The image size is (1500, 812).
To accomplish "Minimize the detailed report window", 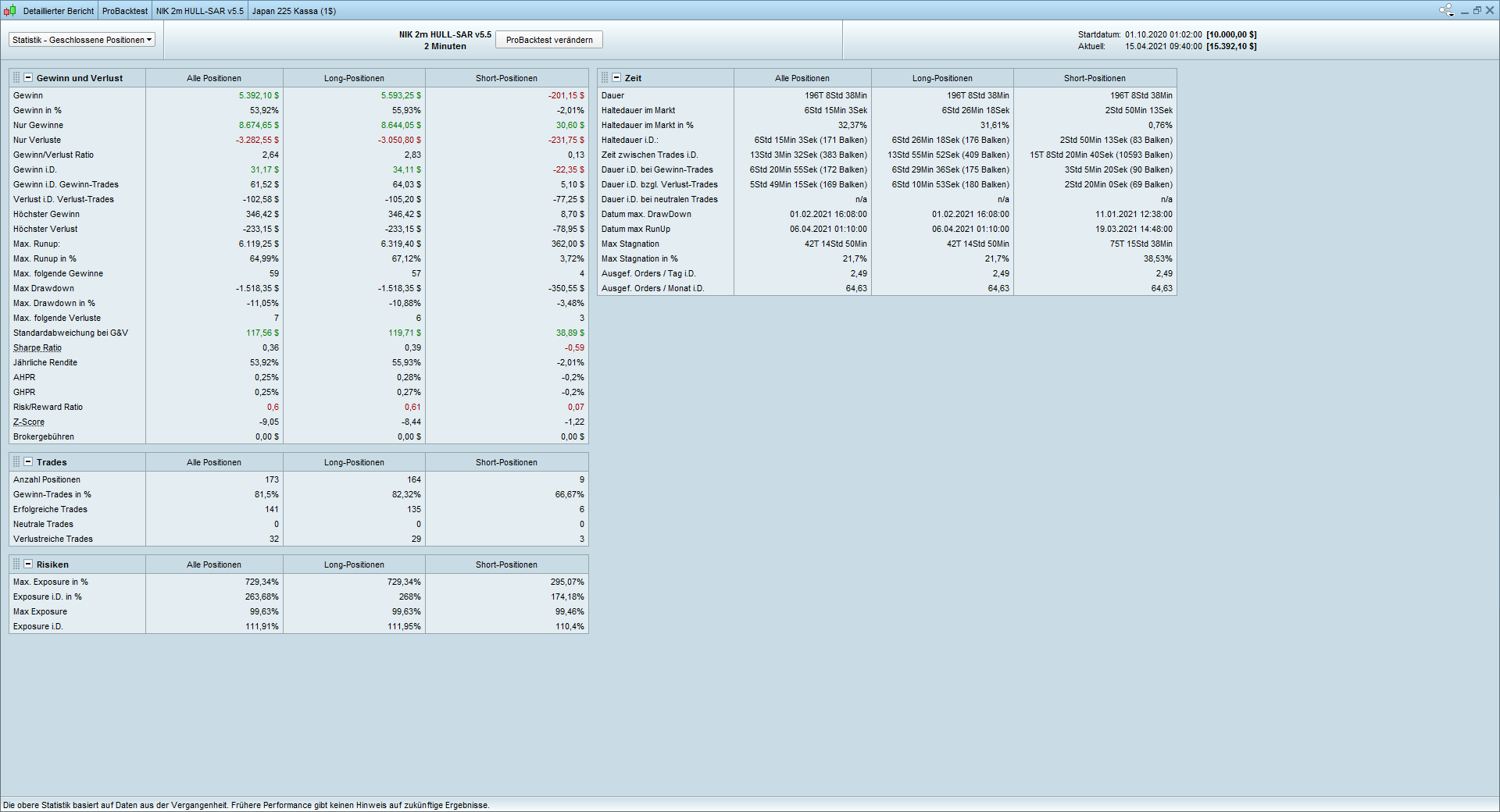I will point(1465,11).
